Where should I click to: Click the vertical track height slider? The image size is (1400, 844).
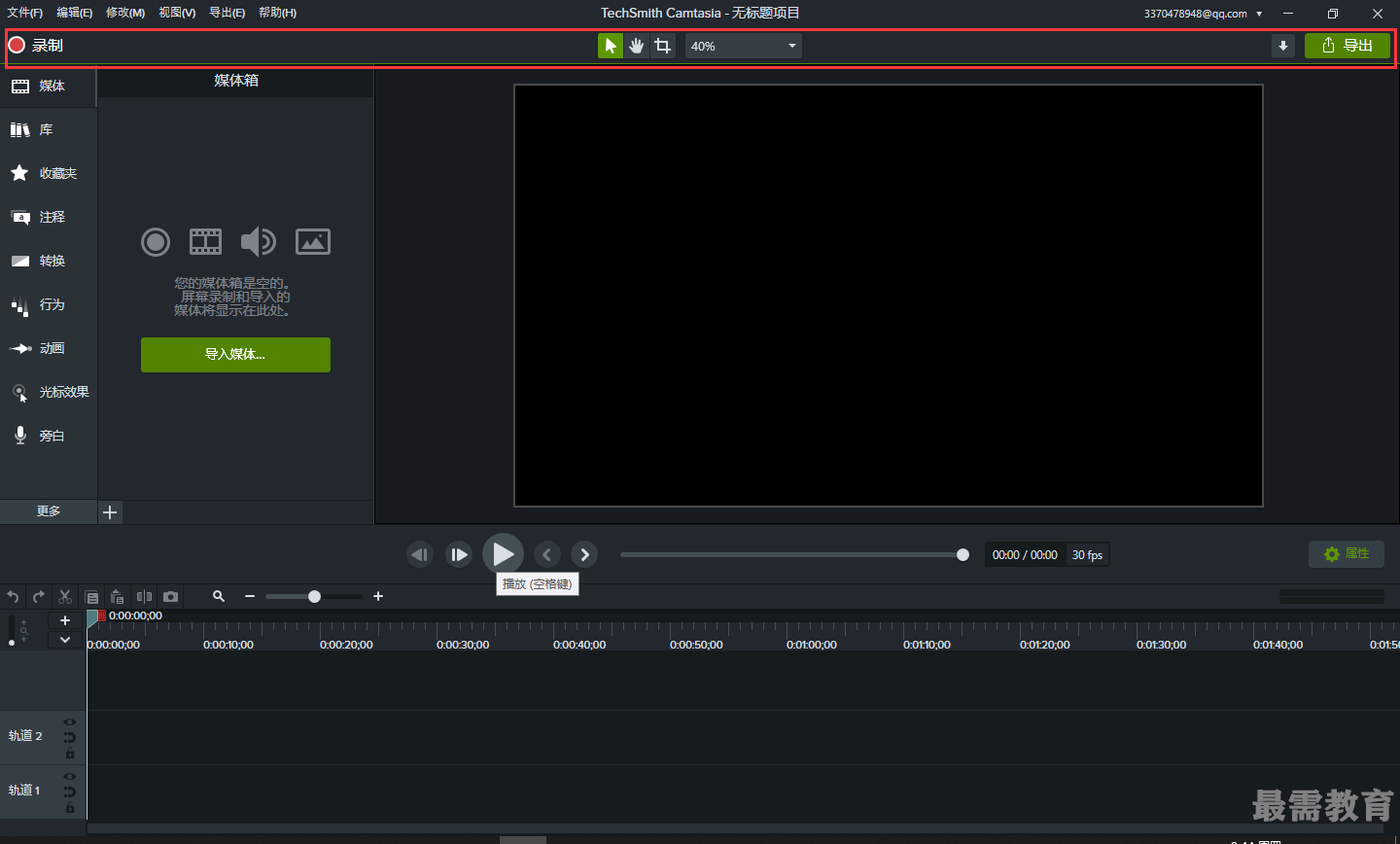(12, 630)
